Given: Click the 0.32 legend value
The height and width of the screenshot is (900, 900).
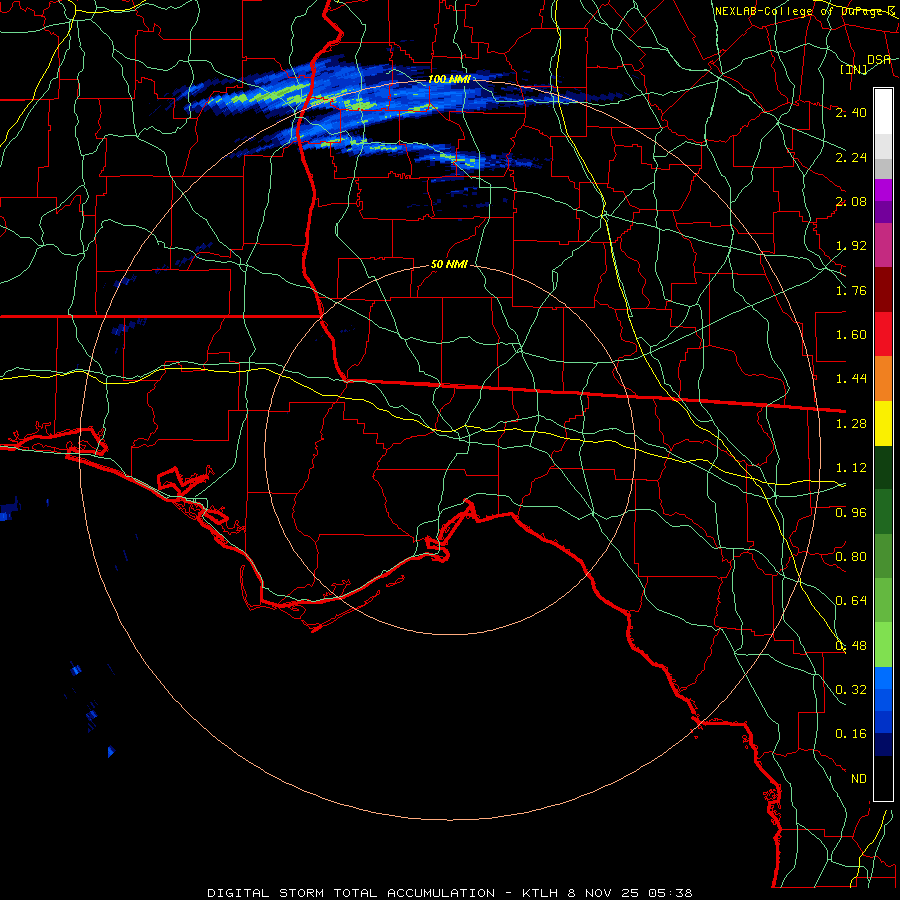Looking at the screenshot, I should click(851, 690).
